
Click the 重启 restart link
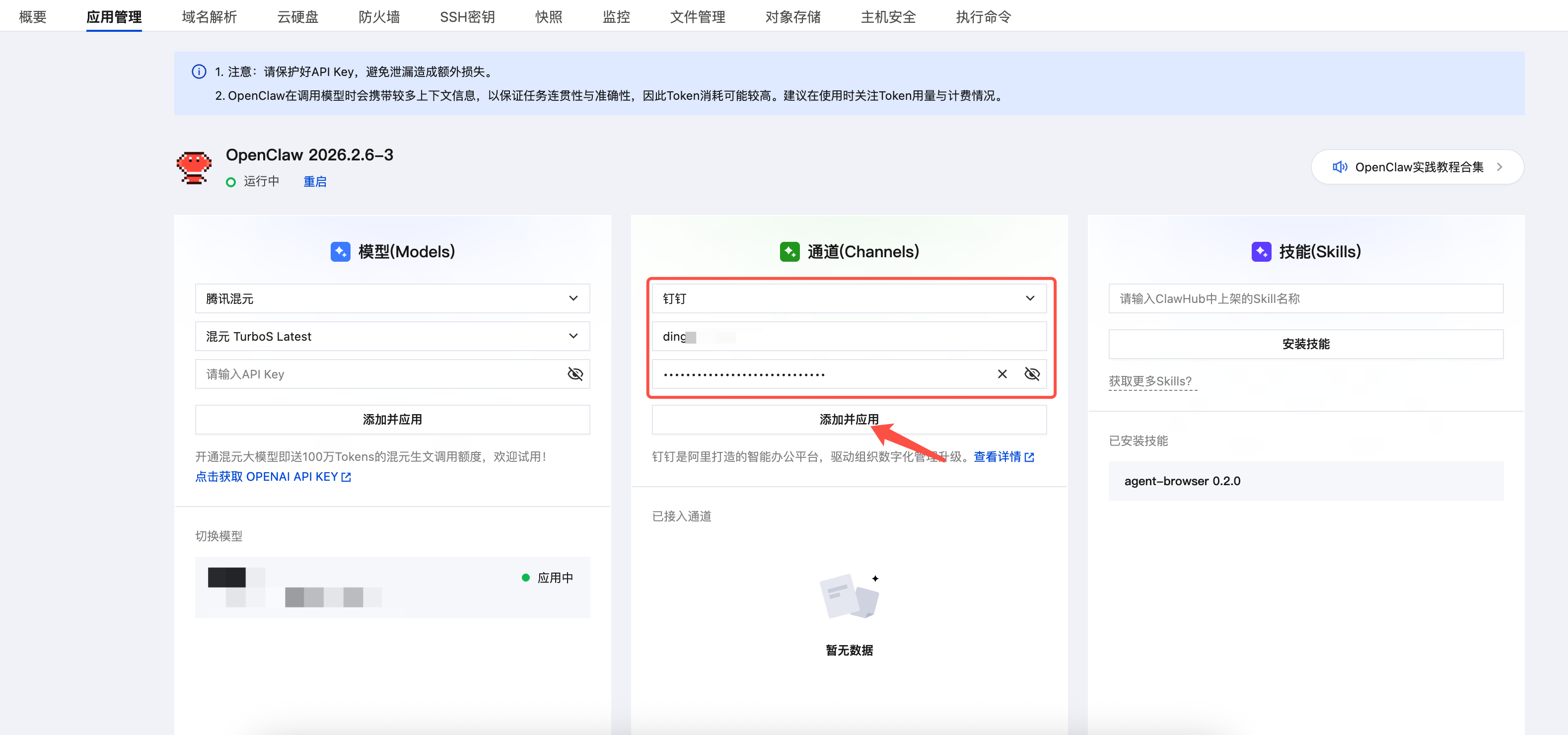click(x=315, y=181)
